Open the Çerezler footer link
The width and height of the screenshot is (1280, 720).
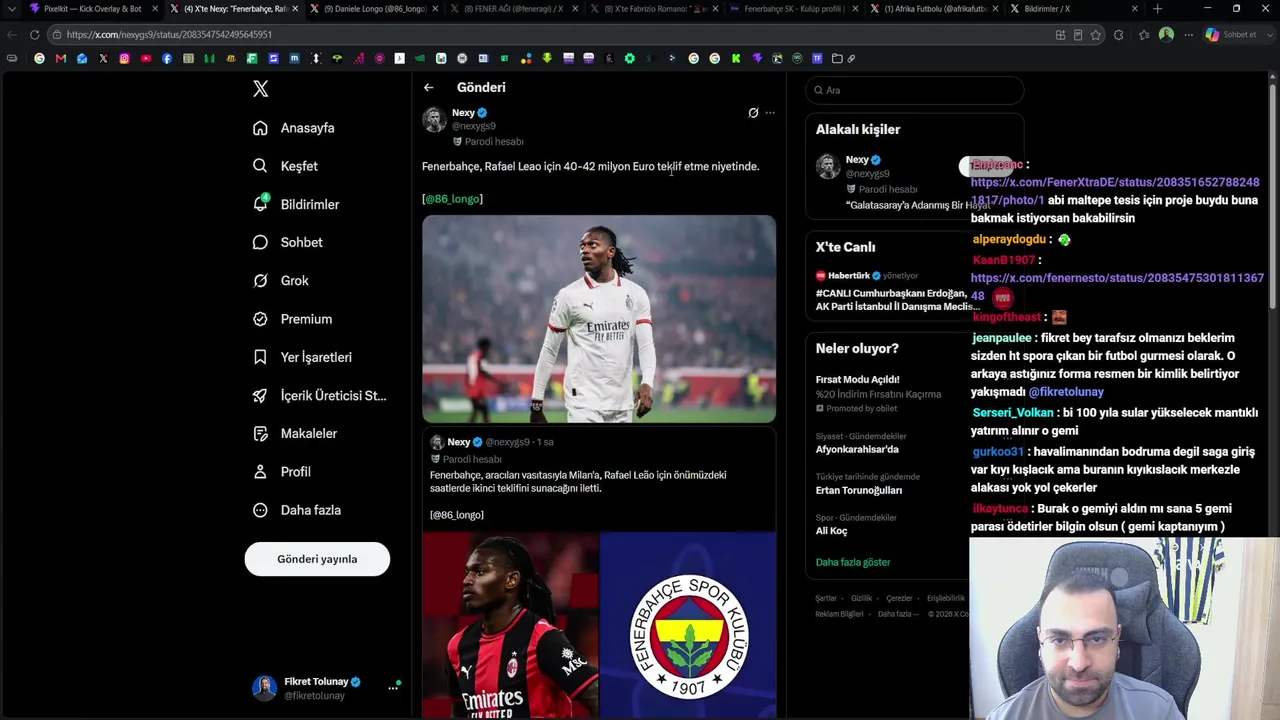[x=899, y=598]
